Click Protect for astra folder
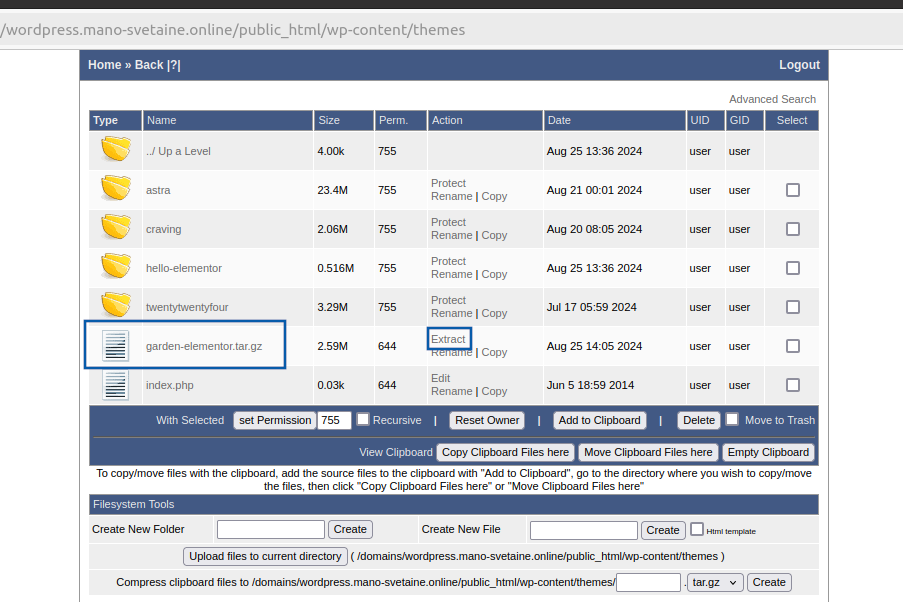This screenshot has width=903, height=602. point(448,183)
